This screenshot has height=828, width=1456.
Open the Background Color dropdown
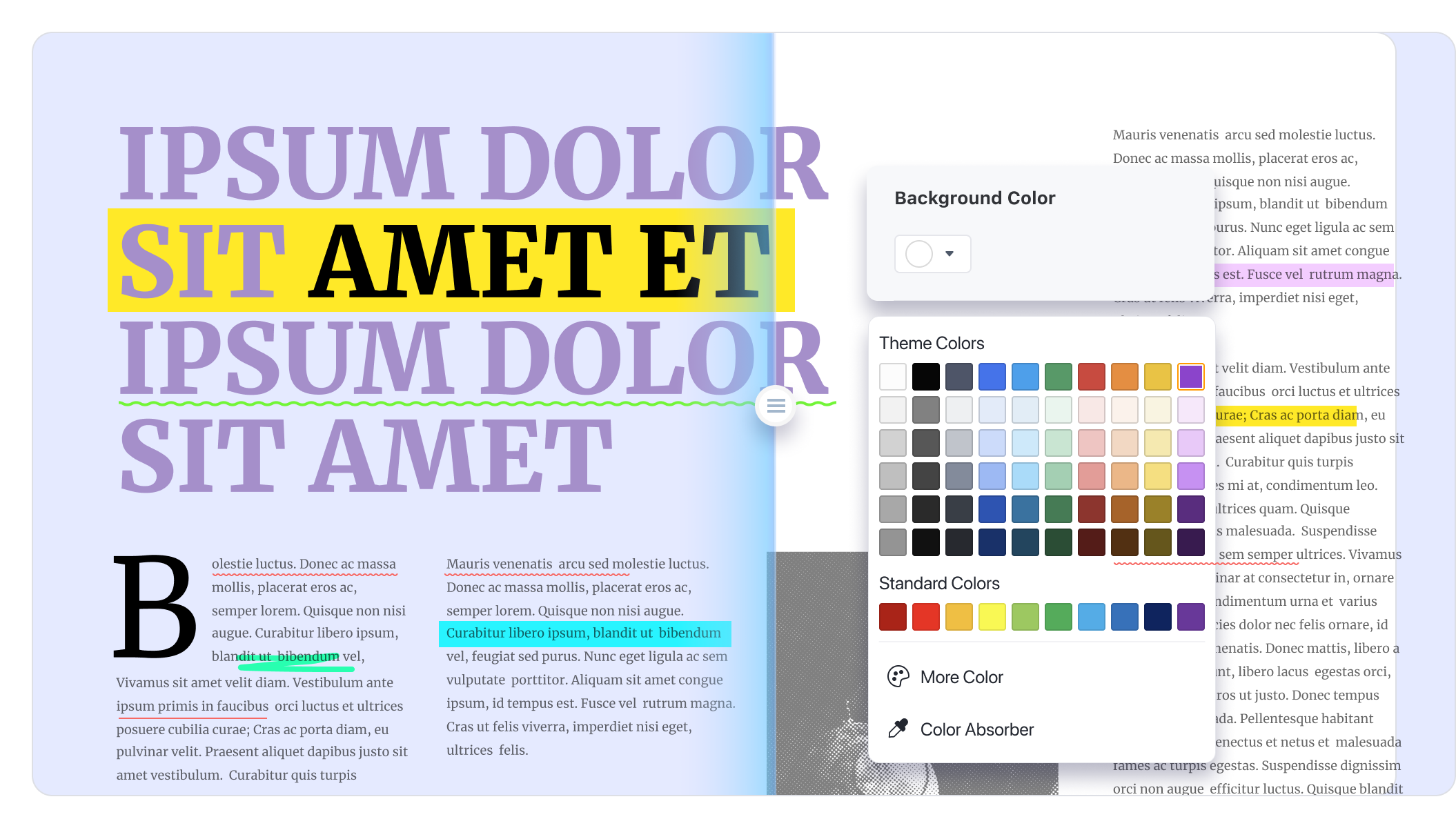(x=949, y=254)
